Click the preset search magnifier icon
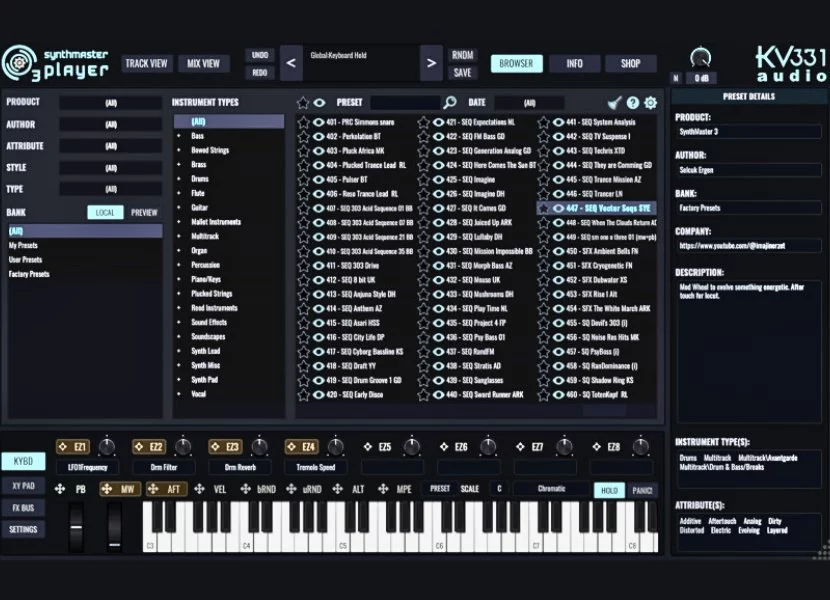 (450, 102)
